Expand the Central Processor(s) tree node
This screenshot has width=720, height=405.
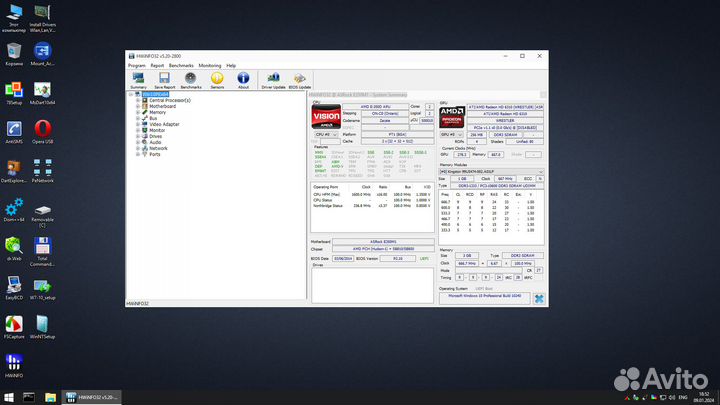pos(138,100)
